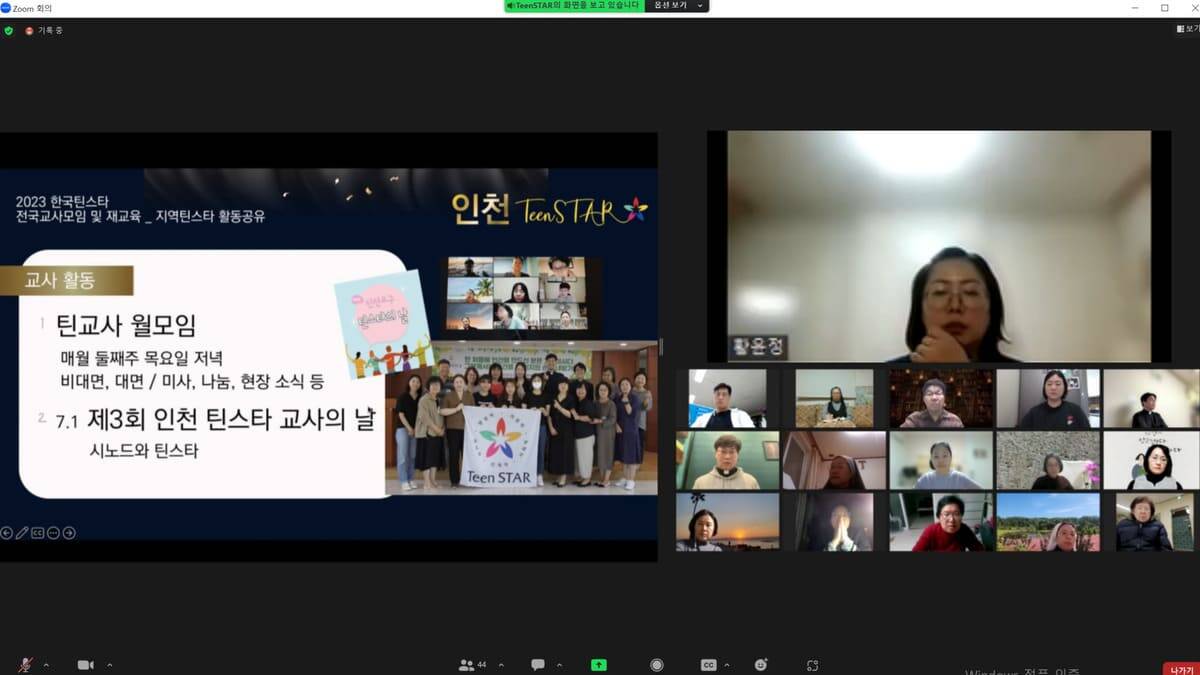Select the video of the man in the white top
This screenshot has height=675, width=1200.
point(727,398)
